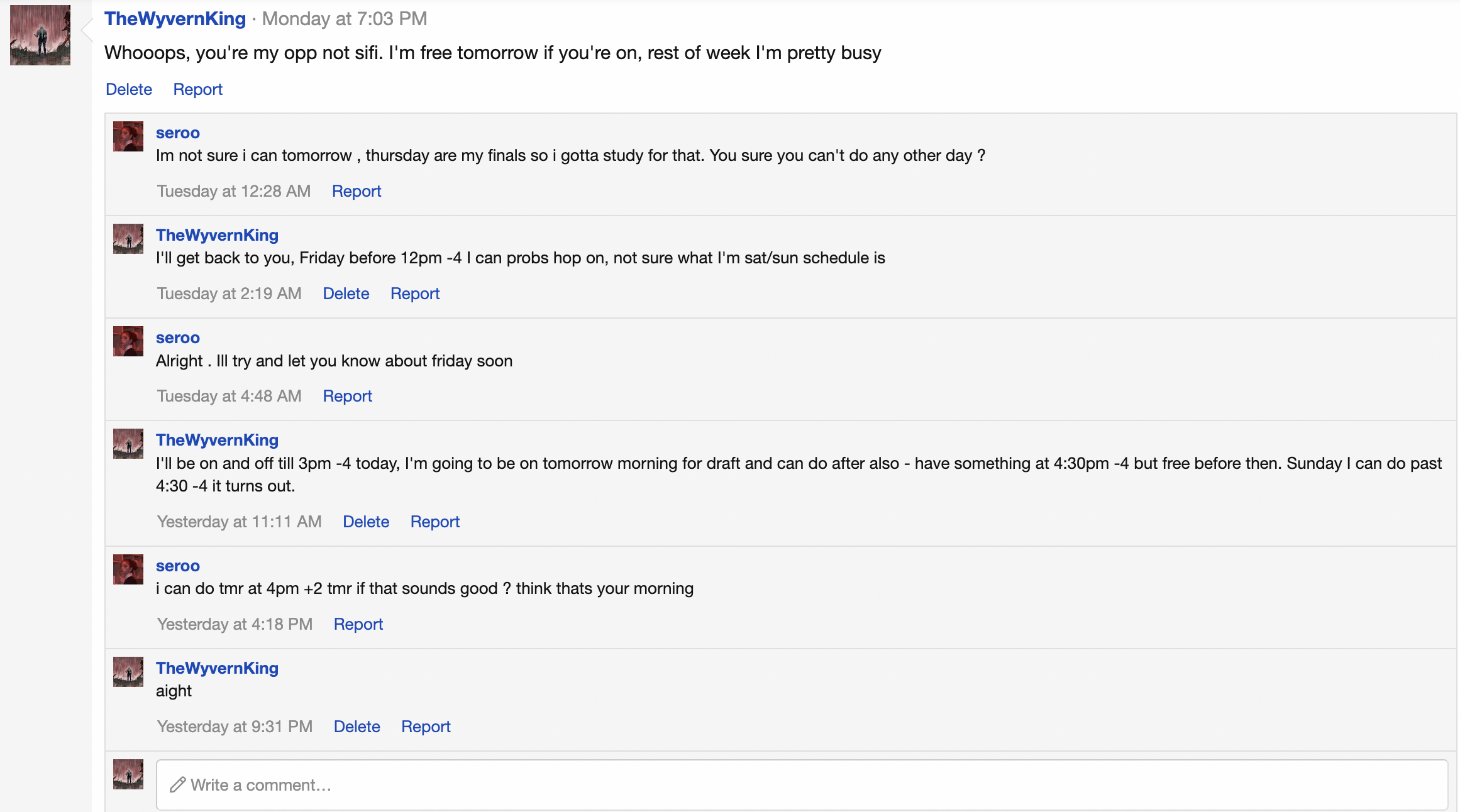The image size is (1460, 812).
Task: Click TheWyvernKing avatar beside 'aight' comment
Action: click(x=128, y=672)
